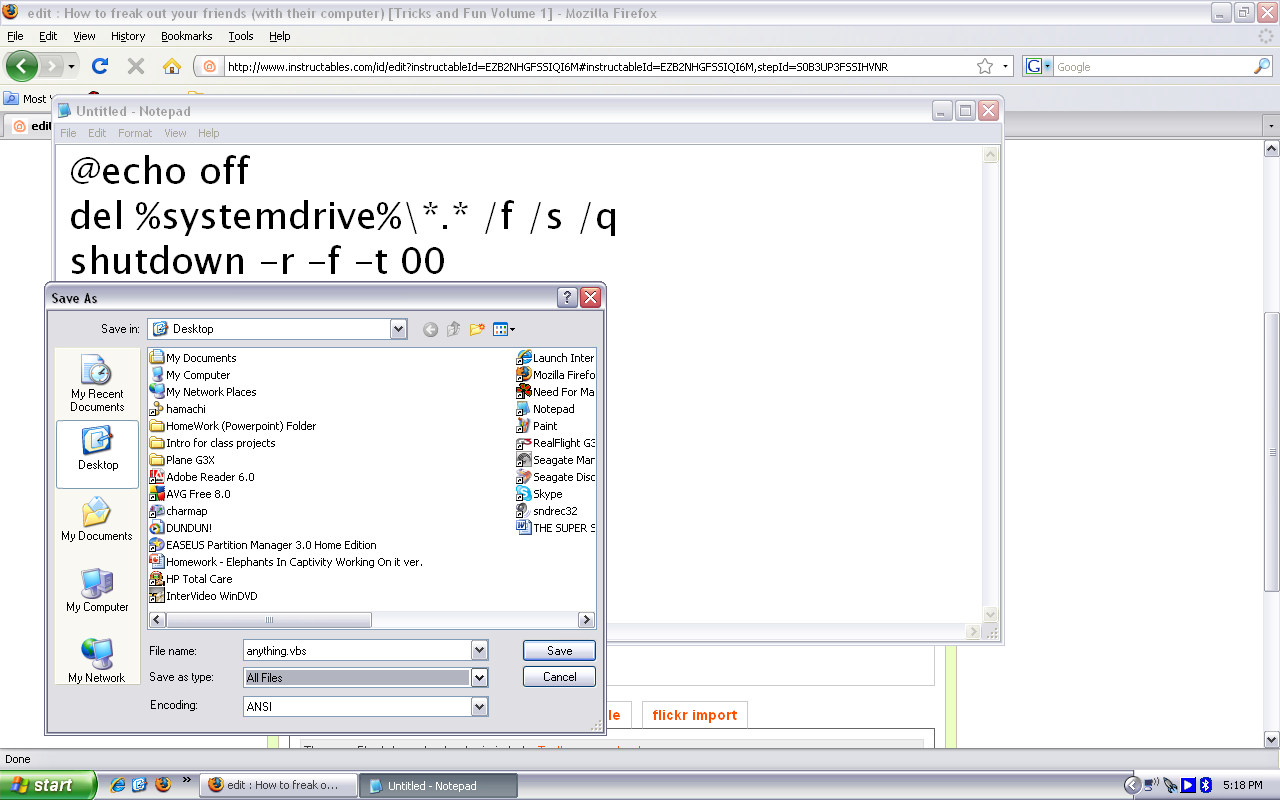Open the Firefox History menu
The width and height of the screenshot is (1280, 800).
click(128, 36)
